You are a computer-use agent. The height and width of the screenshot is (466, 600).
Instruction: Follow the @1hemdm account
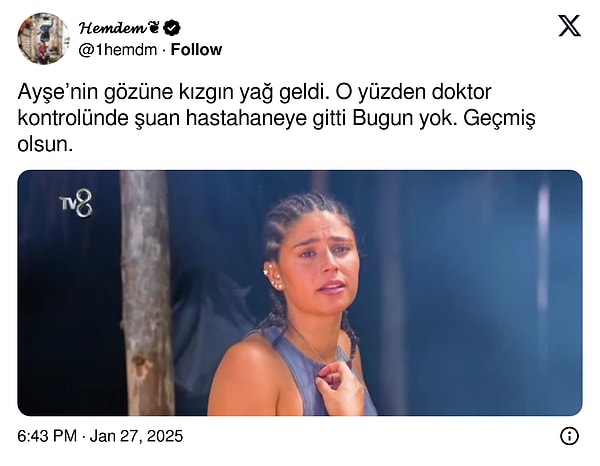tap(196, 50)
